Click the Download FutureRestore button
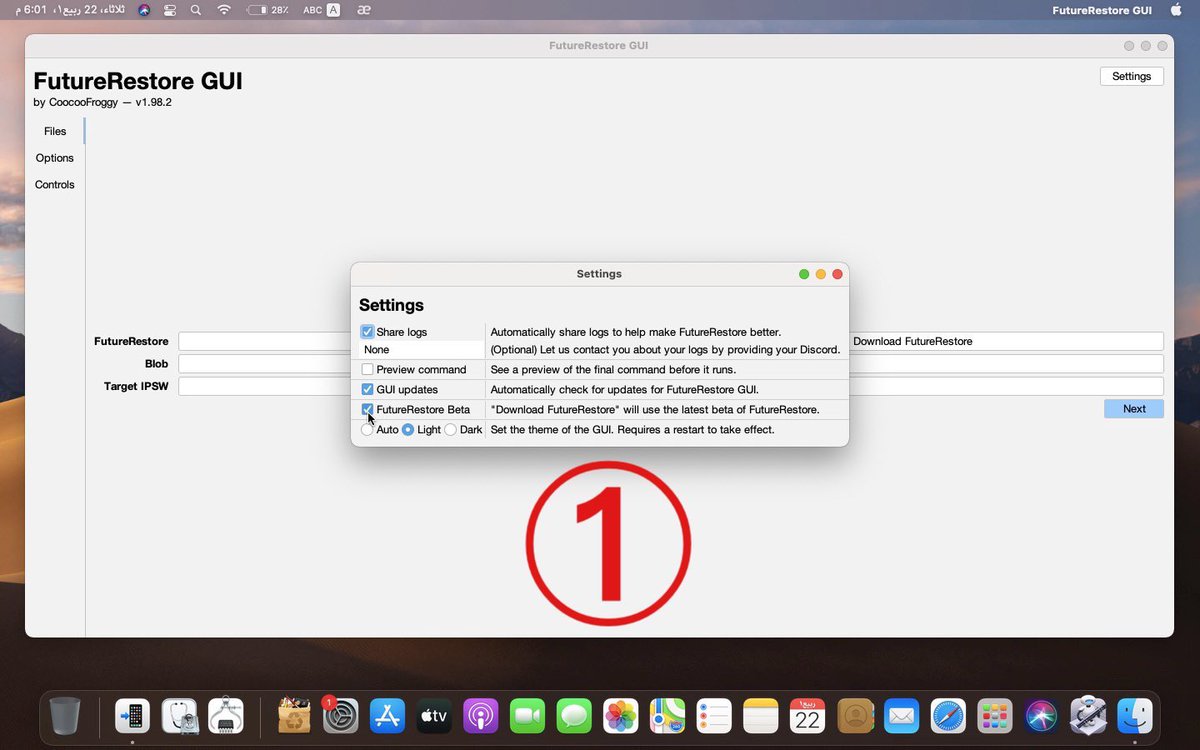1200x750 pixels. 1006,341
